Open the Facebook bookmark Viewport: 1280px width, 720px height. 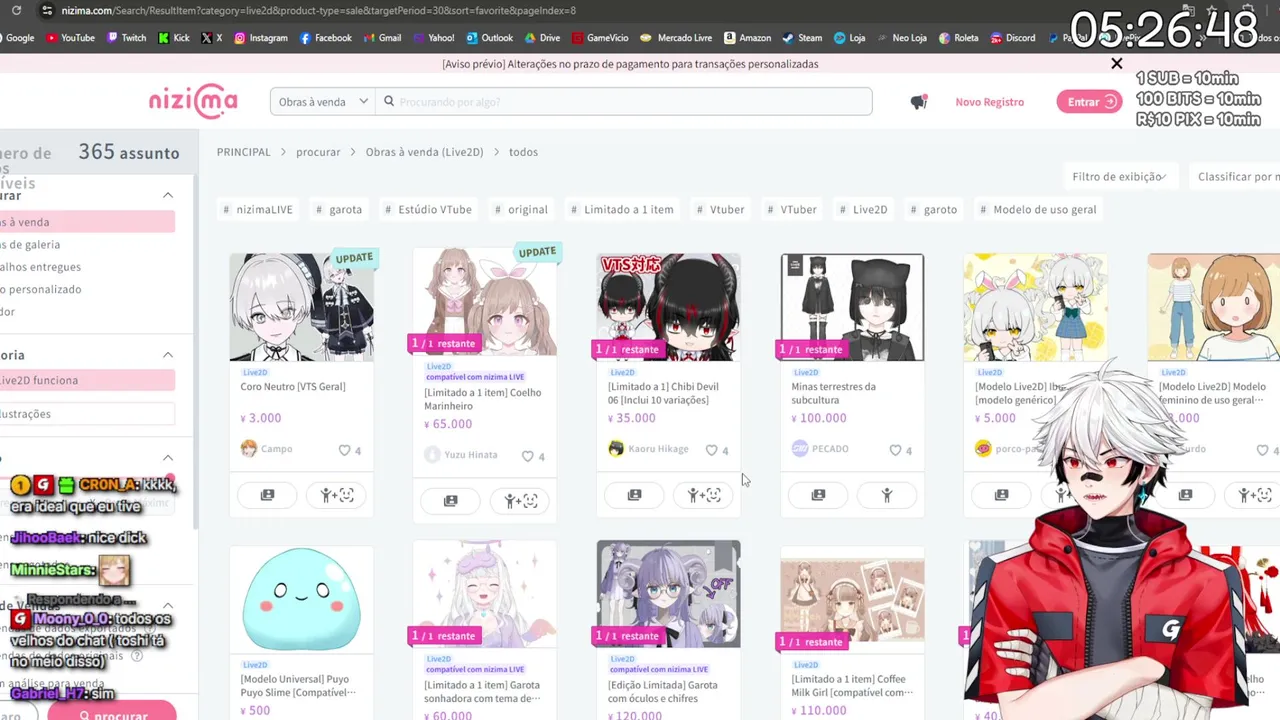coord(325,38)
